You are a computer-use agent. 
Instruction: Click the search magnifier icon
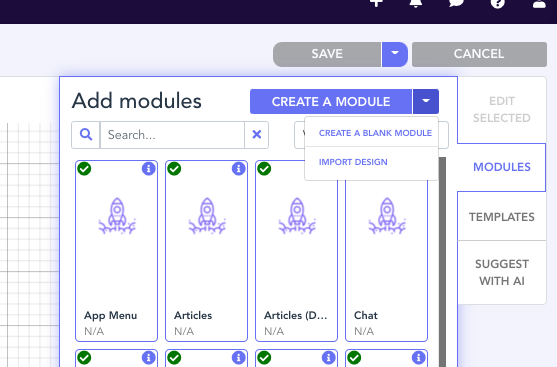[86, 135]
